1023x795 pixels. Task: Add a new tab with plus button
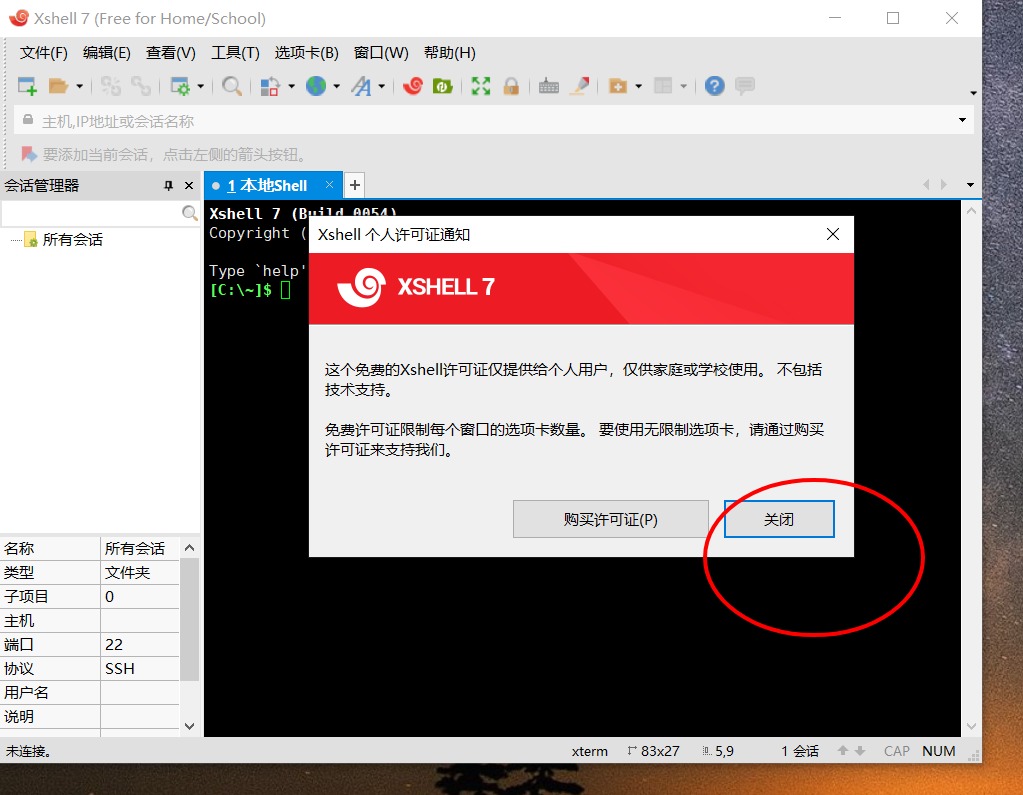point(354,186)
